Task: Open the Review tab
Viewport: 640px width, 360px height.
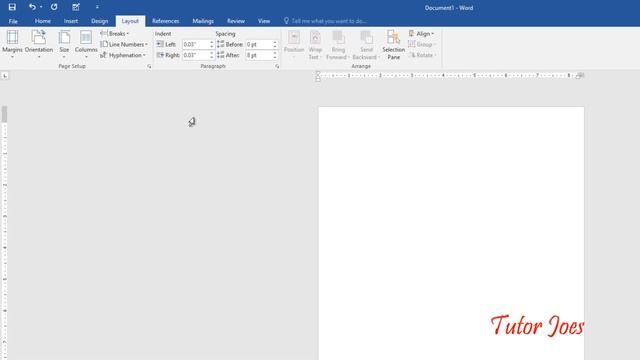Action: click(236, 21)
